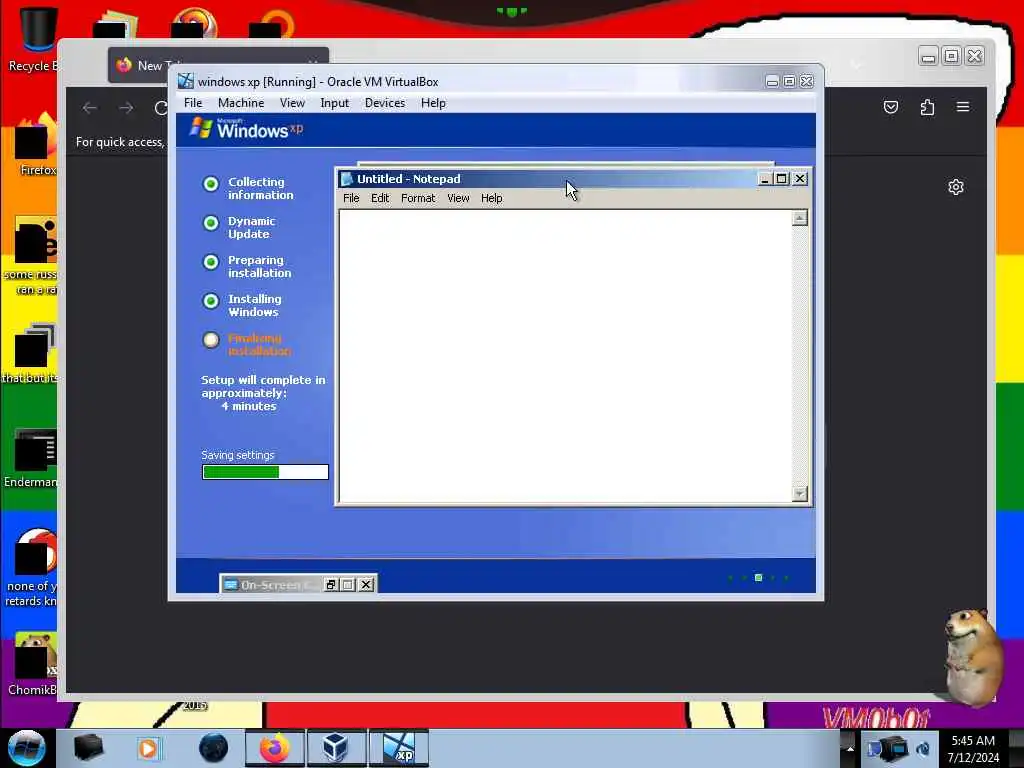
Task: Open Notepad Format menu
Action: pos(418,198)
